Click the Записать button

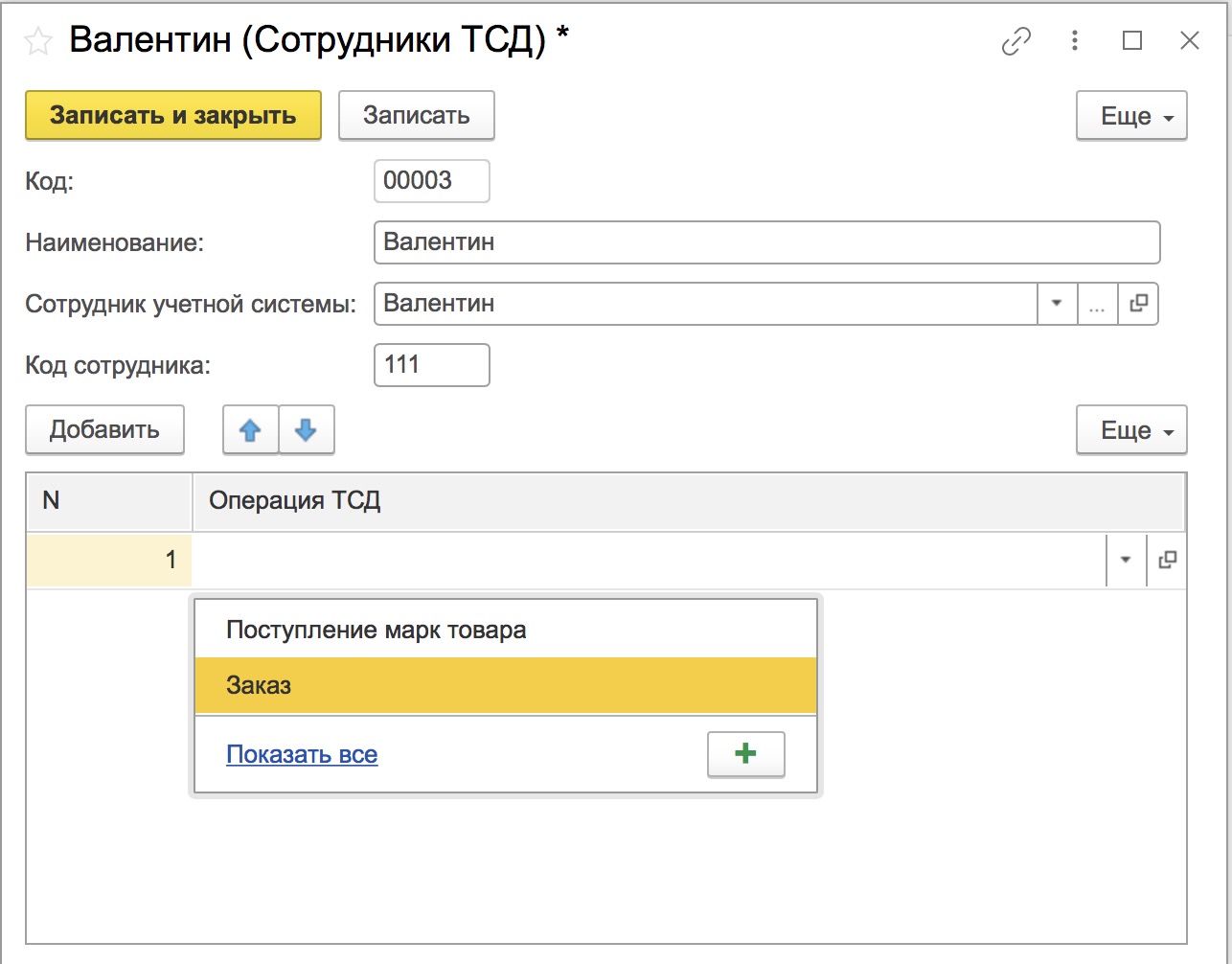[417, 116]
